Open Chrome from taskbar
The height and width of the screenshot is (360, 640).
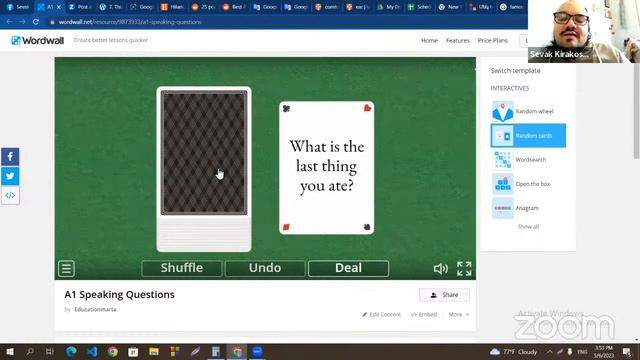[x=113, y=351]
